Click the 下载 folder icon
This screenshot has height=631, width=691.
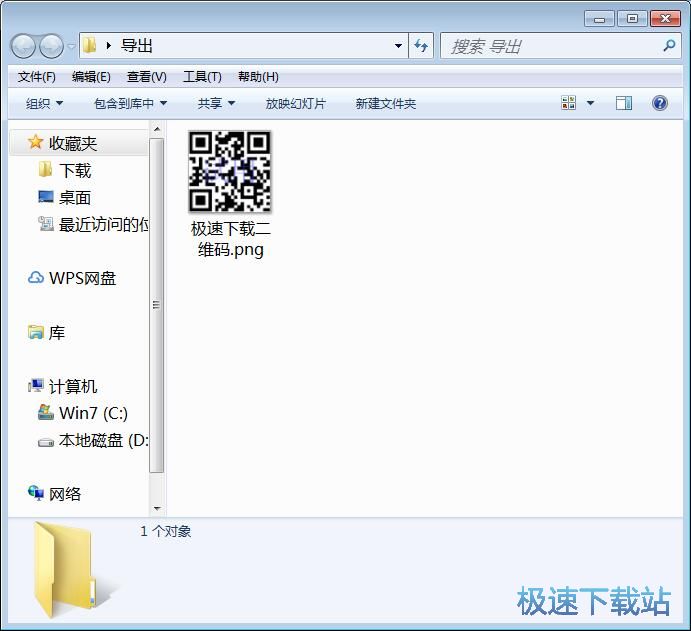point(45,169)
